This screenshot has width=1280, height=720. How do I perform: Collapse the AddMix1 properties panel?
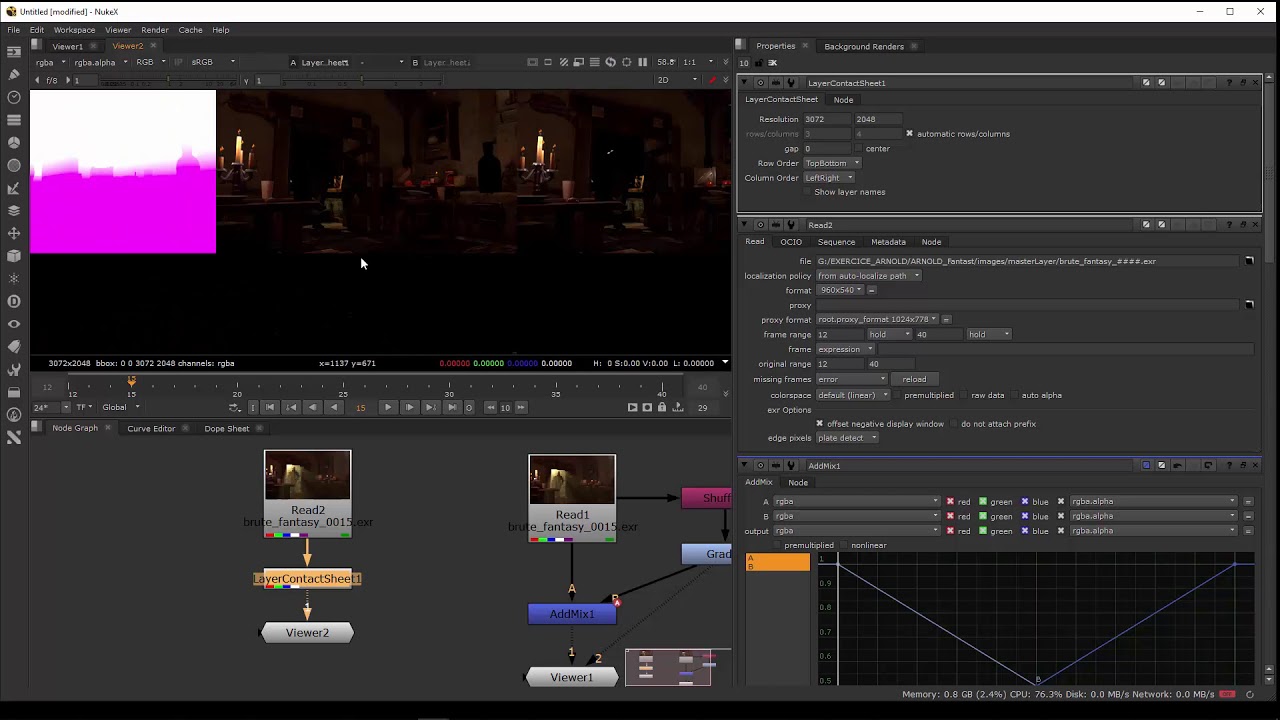click(x=744, y=465)
